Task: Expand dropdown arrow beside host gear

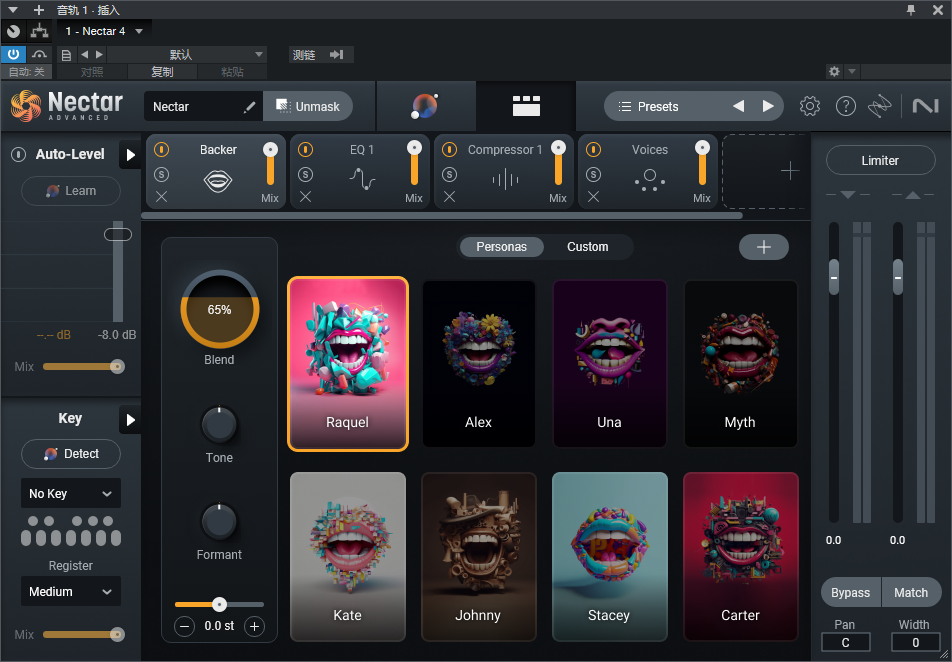Action: [852, 72]
